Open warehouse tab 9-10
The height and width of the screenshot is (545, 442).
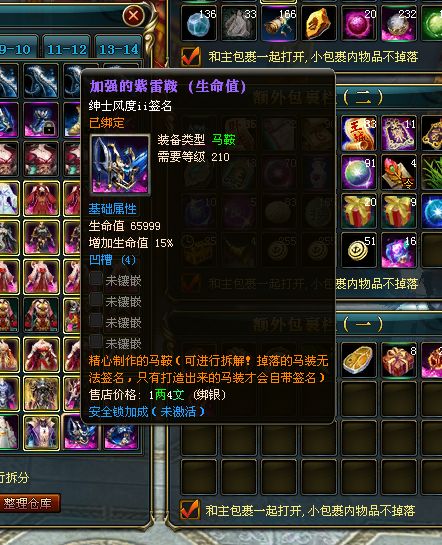(17, 49)
